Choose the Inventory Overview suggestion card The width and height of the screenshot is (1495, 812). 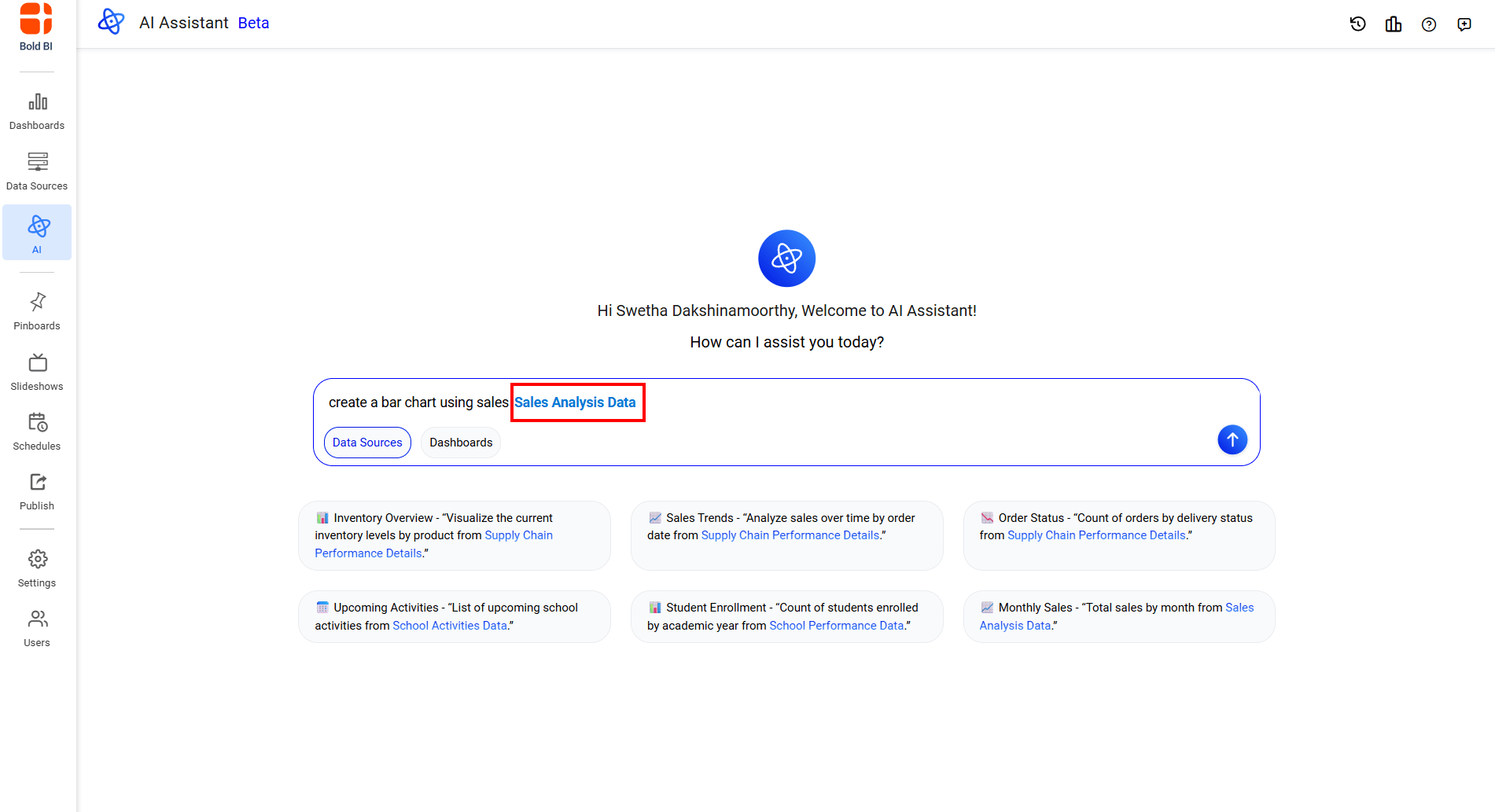(x=454, y=535)
